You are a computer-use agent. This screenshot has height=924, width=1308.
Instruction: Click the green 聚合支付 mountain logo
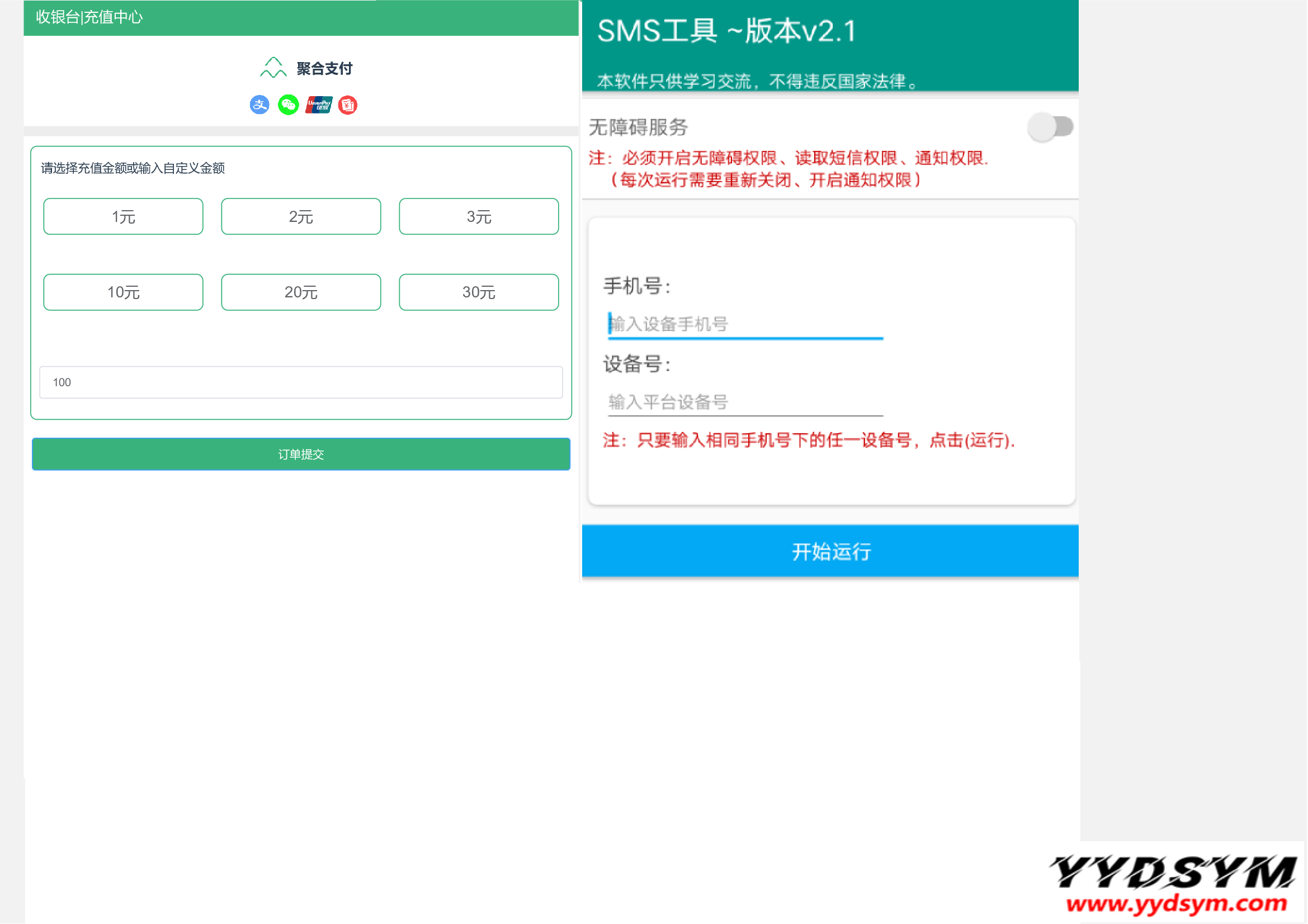tap(273, 68)
